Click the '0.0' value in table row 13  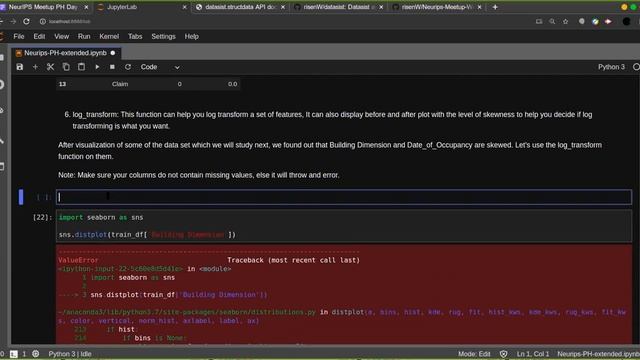[232, 84]
